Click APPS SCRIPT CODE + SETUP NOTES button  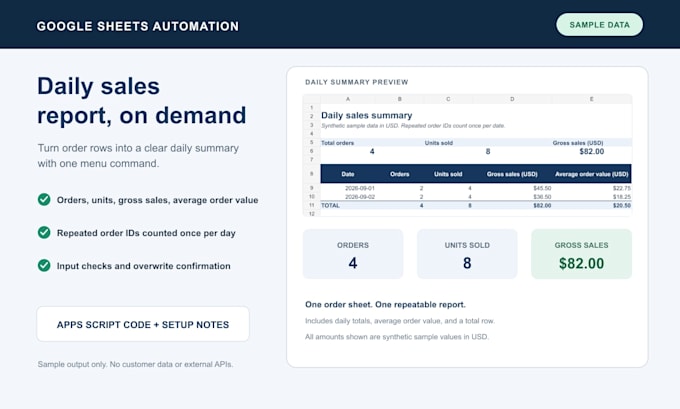[143, 324]
